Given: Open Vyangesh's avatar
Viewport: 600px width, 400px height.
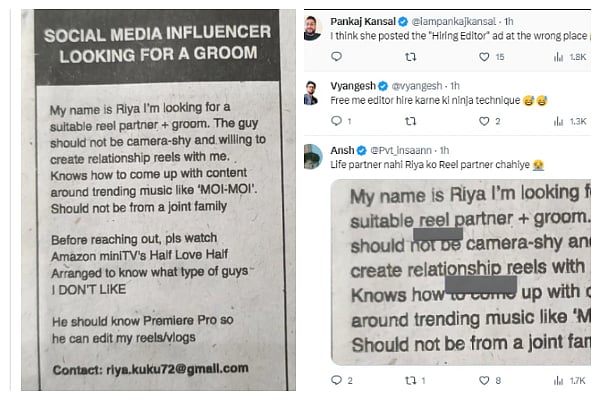Looking at the screenshot, I should click(311, 93).
